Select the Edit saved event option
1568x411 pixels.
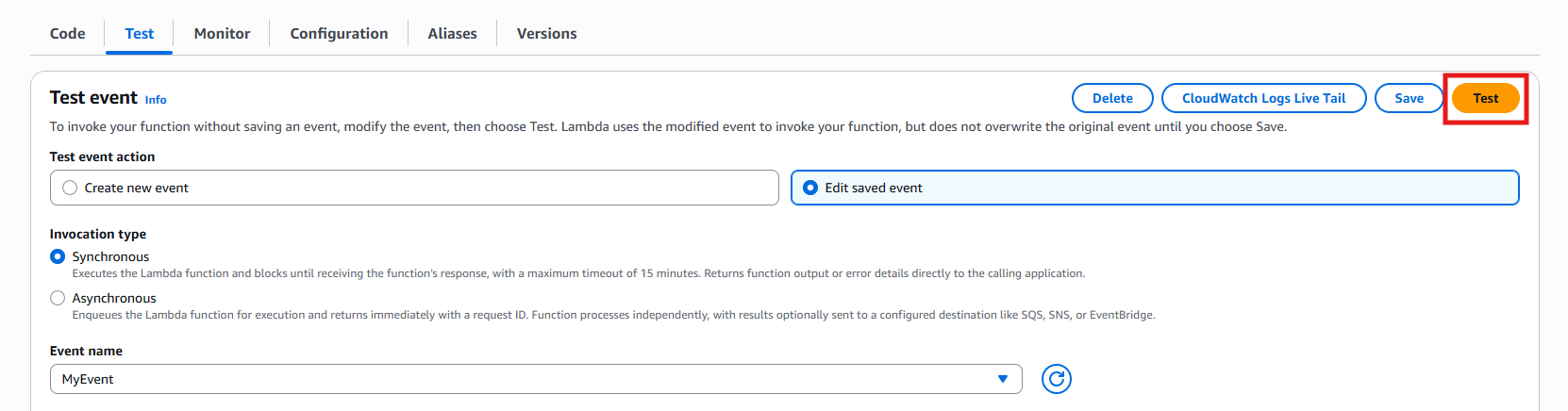(810, 188)
